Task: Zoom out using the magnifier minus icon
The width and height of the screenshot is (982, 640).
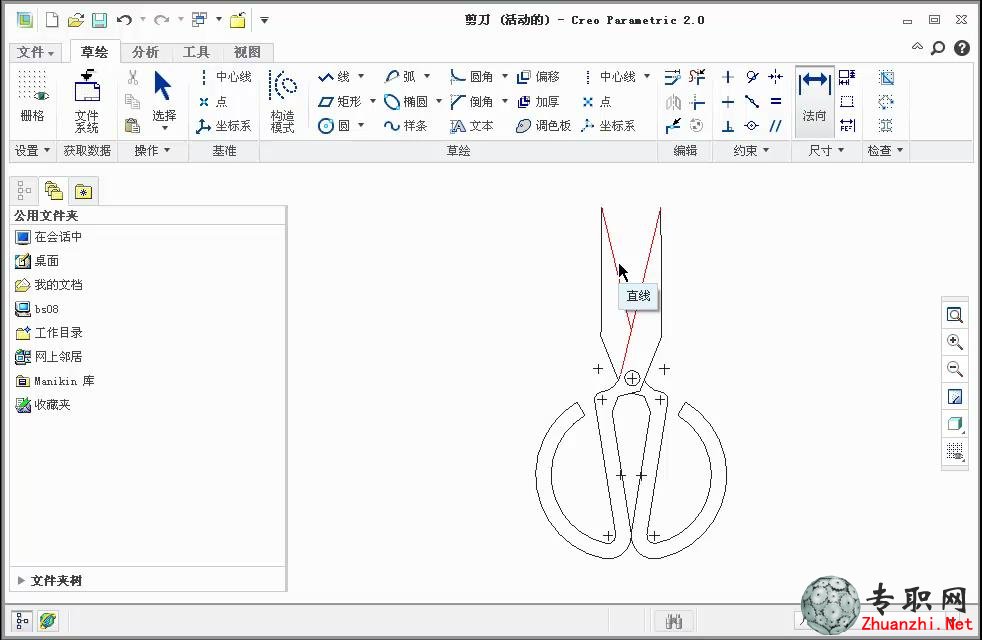Action: coord(954,369)
